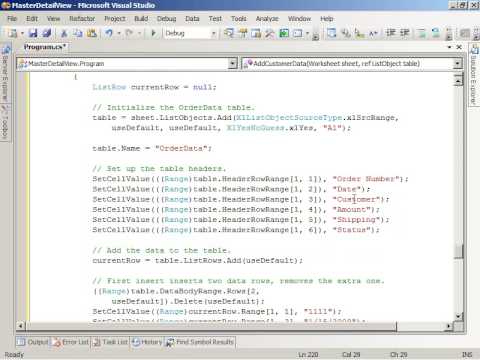
Task: Click the INS indicator in status bar
Action: [x=467, y=355]
